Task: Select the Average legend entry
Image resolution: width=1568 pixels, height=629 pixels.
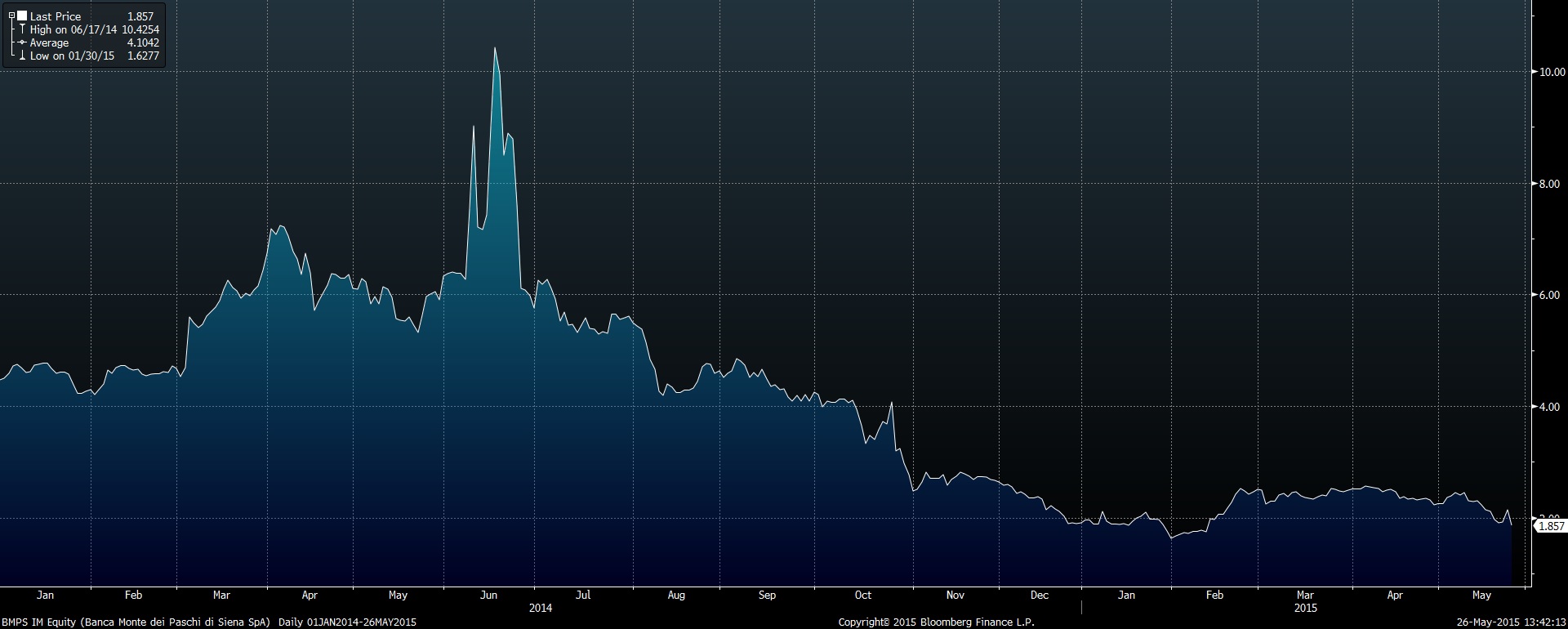Action: pos(49,42)
